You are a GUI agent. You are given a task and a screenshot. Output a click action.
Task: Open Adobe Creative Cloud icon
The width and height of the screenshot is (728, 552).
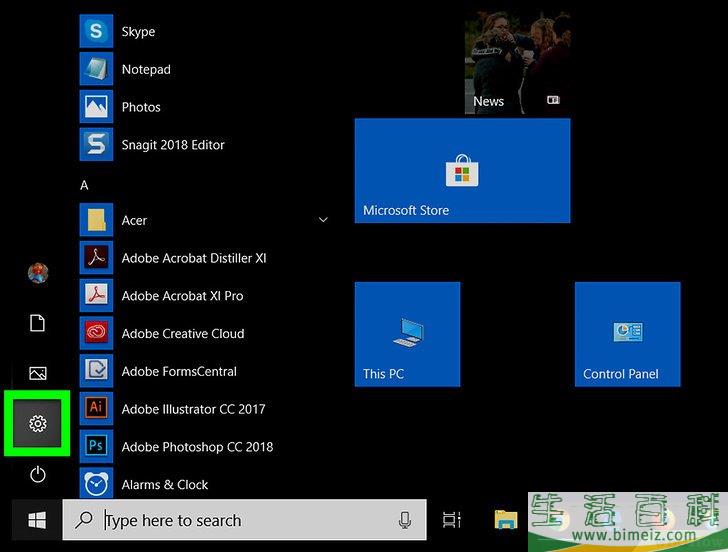[x=96, y=333]
